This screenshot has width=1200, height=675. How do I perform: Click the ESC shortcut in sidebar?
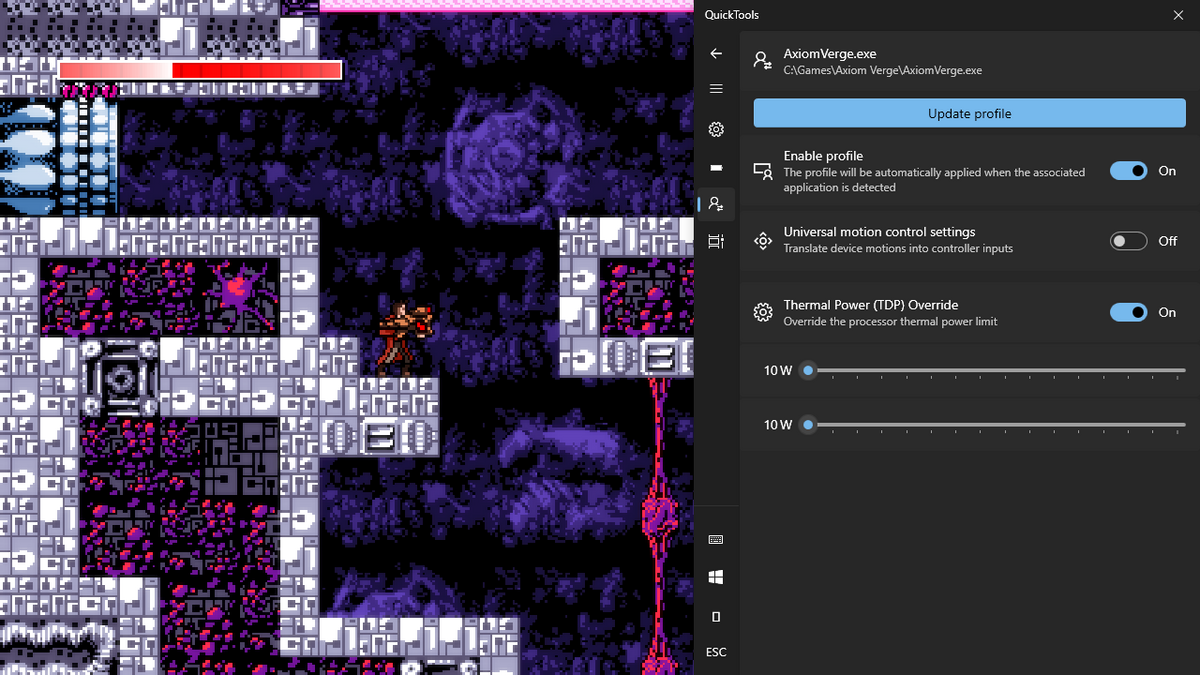click(x=716, y=652)
